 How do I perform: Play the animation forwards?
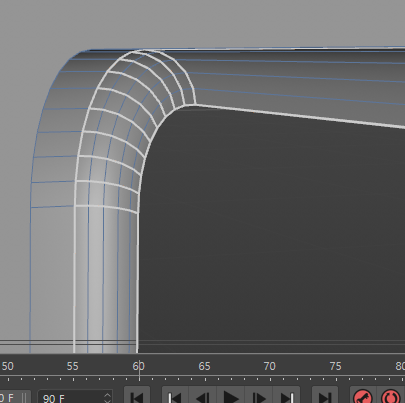click(231, 396)
